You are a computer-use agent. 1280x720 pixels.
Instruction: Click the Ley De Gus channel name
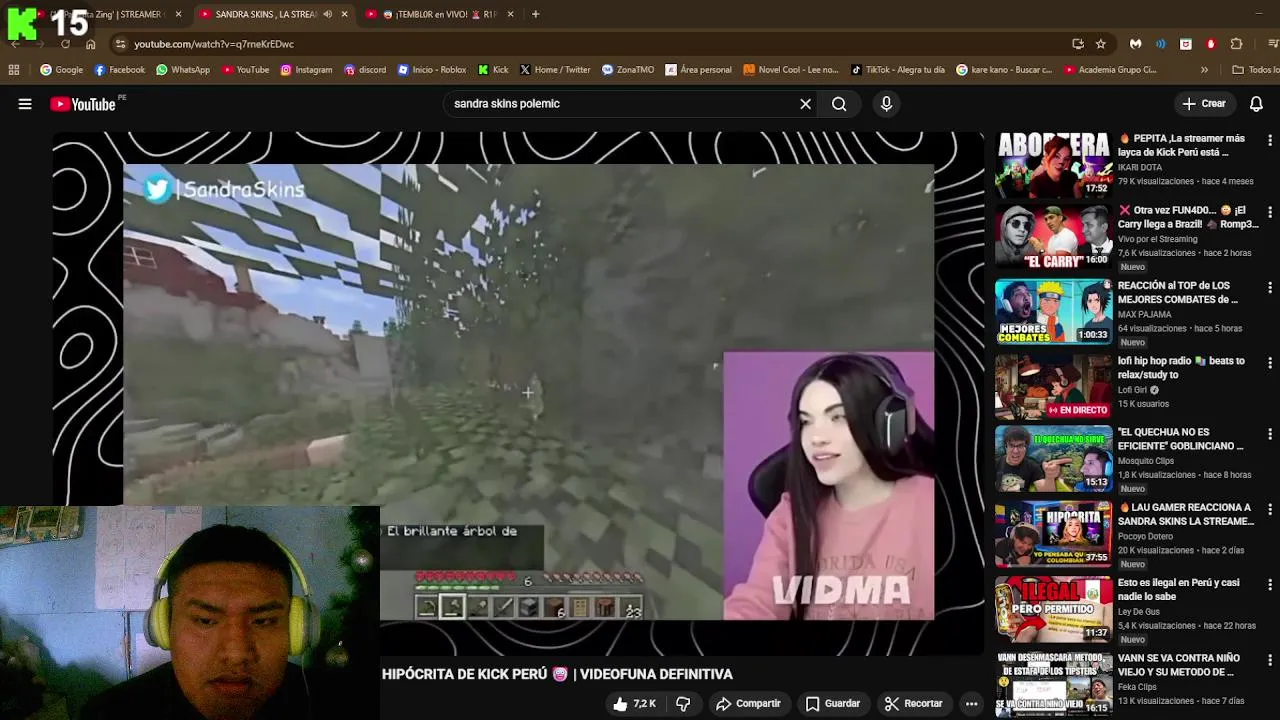[1144, 611]
